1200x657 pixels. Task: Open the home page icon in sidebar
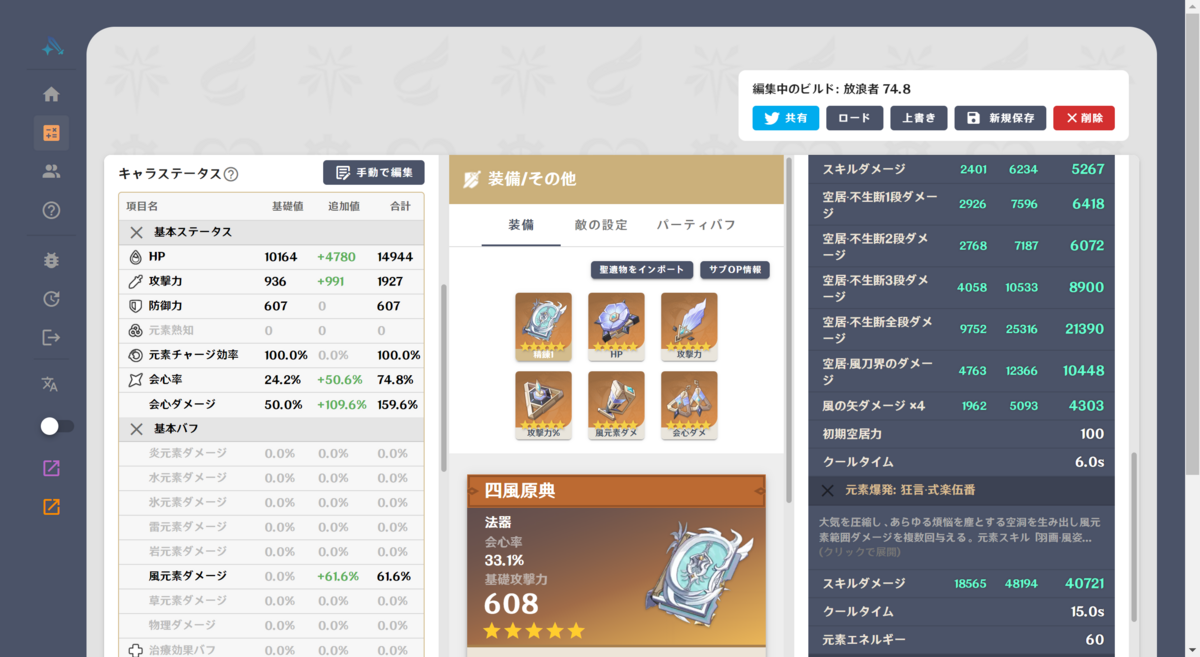pos(51,94)
